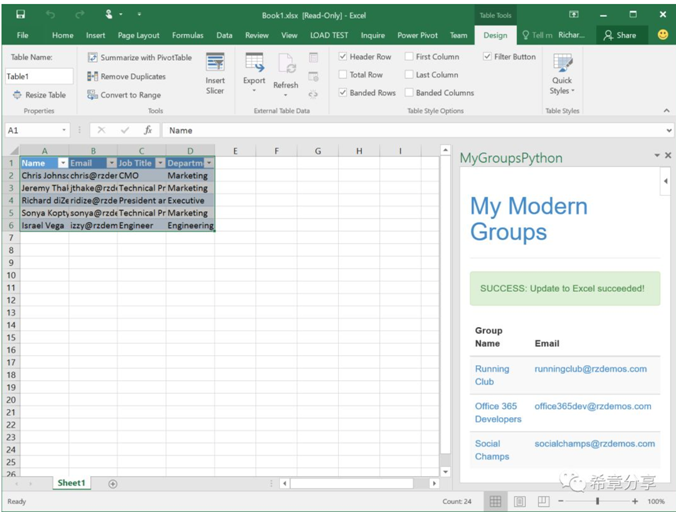
Task: Switch to the Page Layout tab
Action: click(138, 35)
